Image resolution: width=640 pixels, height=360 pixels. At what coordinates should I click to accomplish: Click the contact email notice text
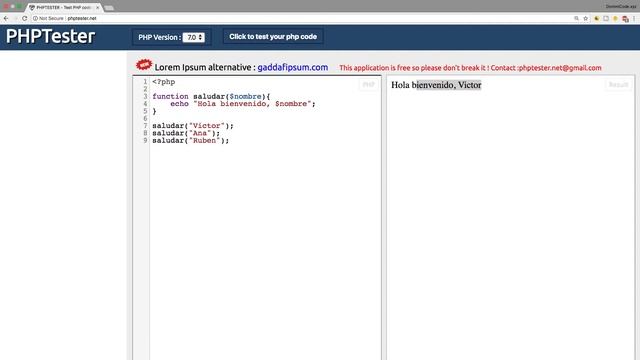(470, 68)
